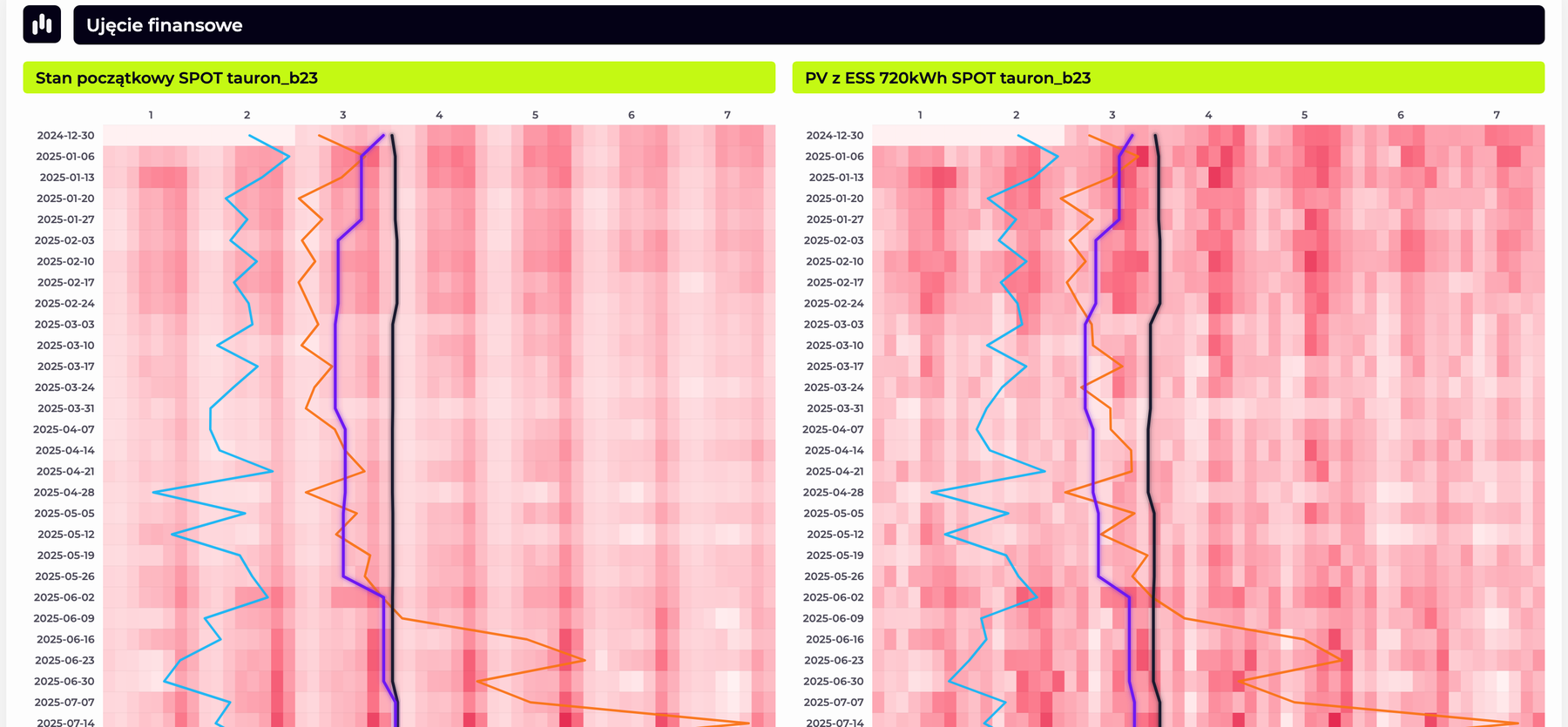
Task: Click date 2025-04-21 in Stan początkowy heatmap
Action: tap(65, 471)
